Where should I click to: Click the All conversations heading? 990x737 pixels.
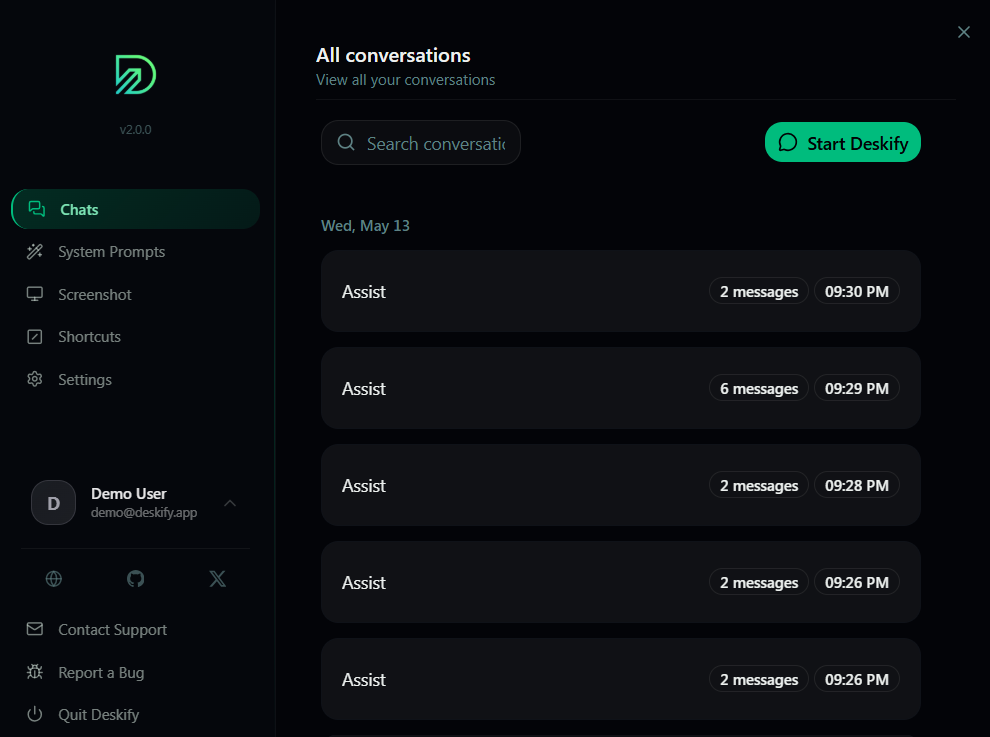(393, 56)
